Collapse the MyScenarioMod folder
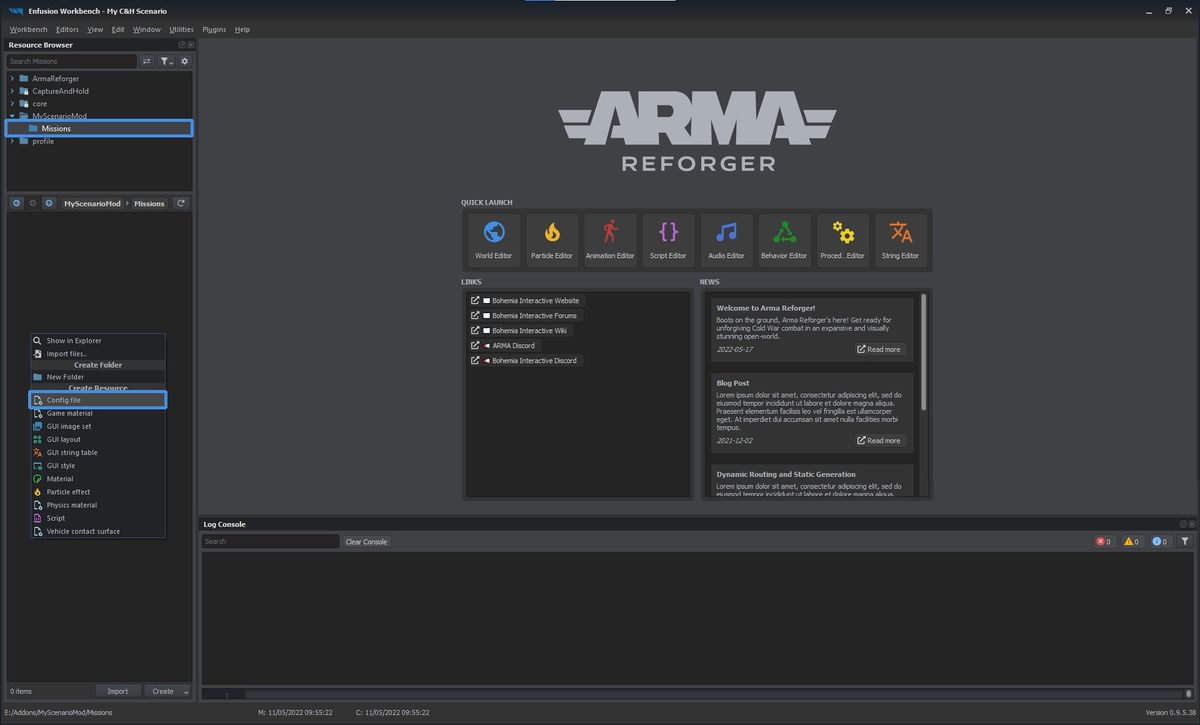This screenshot has height=725, width=1200. [11, 116]
